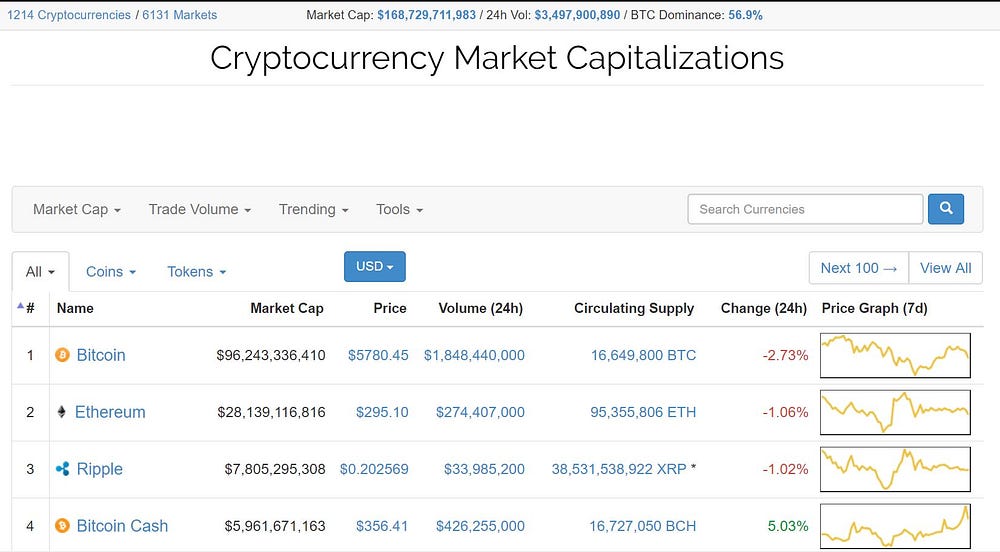Select the All tab
This screenshot has height=552, width=1000.
[x=40, y=272]
